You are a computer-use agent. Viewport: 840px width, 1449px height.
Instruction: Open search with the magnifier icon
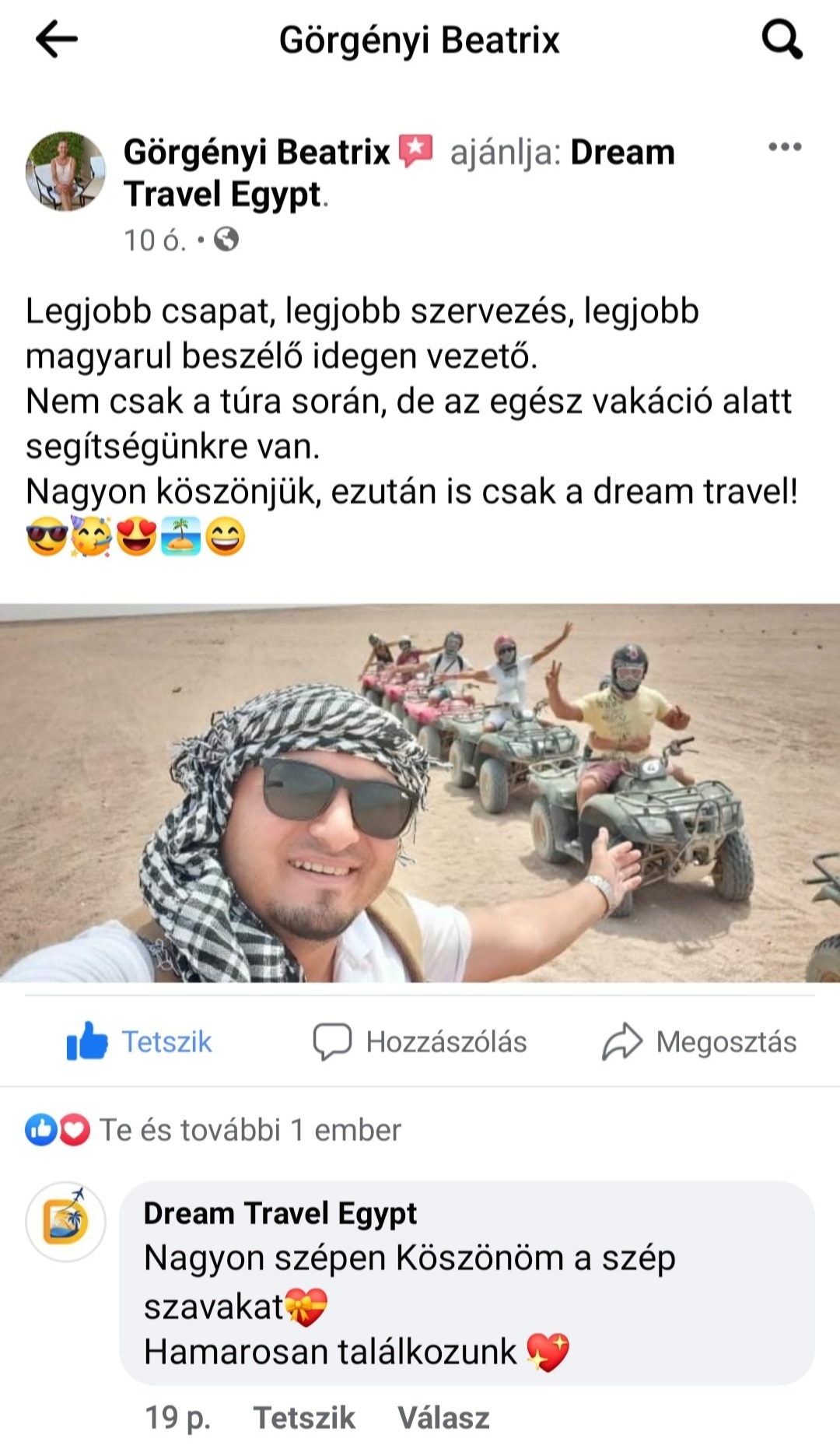coord(781,39)
